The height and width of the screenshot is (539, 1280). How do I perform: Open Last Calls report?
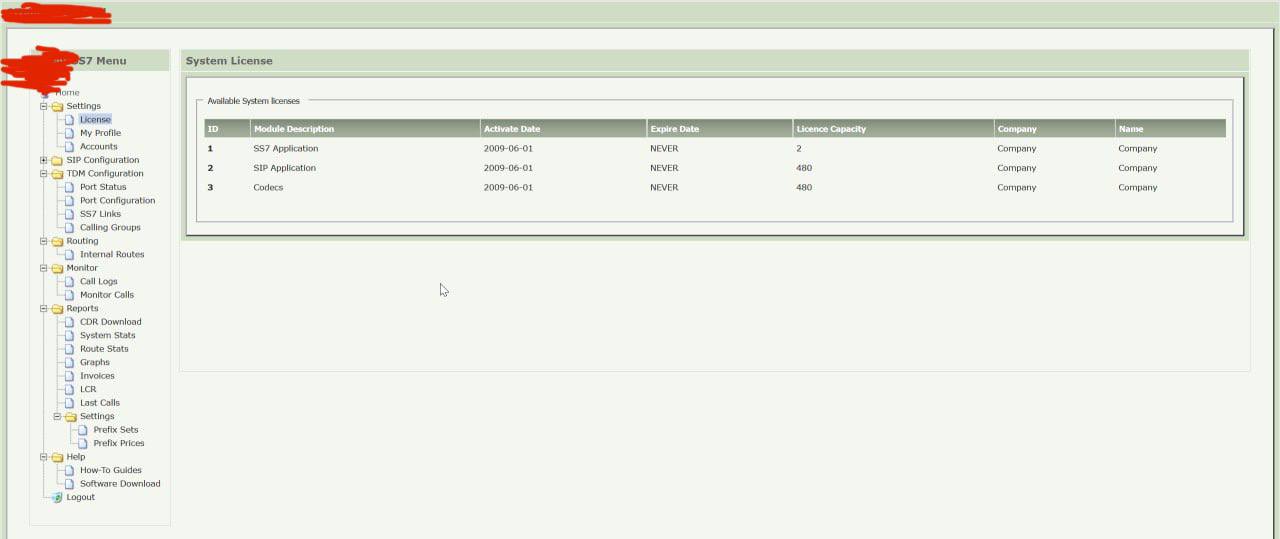pos(99,403)
